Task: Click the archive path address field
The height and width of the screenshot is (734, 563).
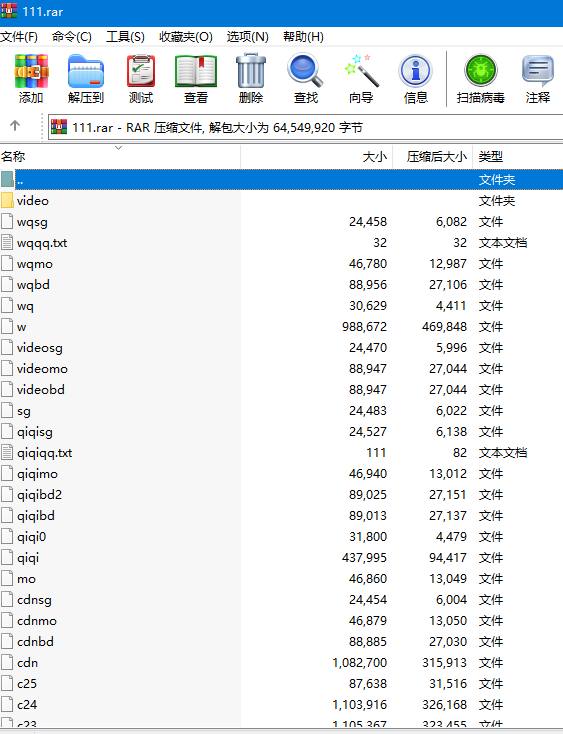Action: click(x=305, y=127)
